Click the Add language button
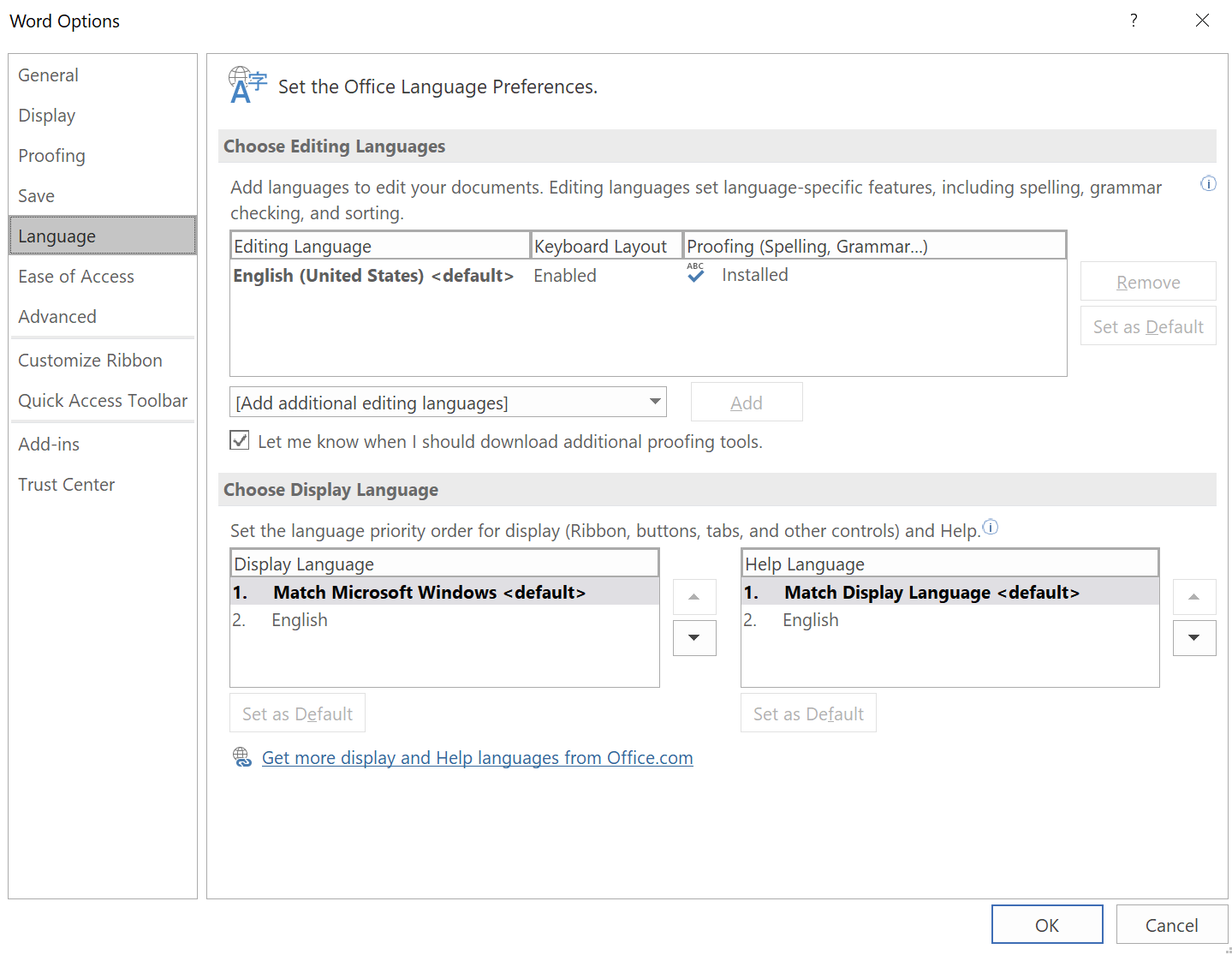This screenshot has width=1232, height=955. [x=747, y=403]
